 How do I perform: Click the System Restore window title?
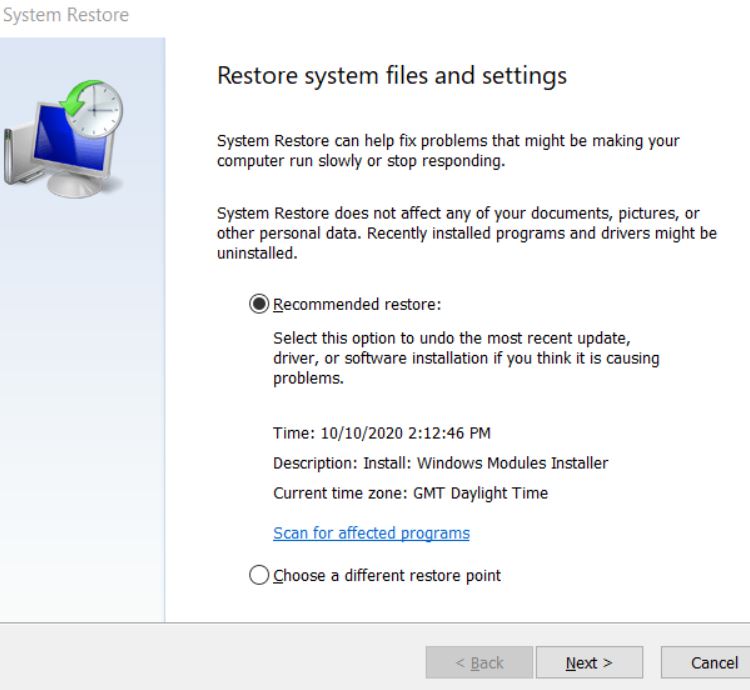pos(66,15)
